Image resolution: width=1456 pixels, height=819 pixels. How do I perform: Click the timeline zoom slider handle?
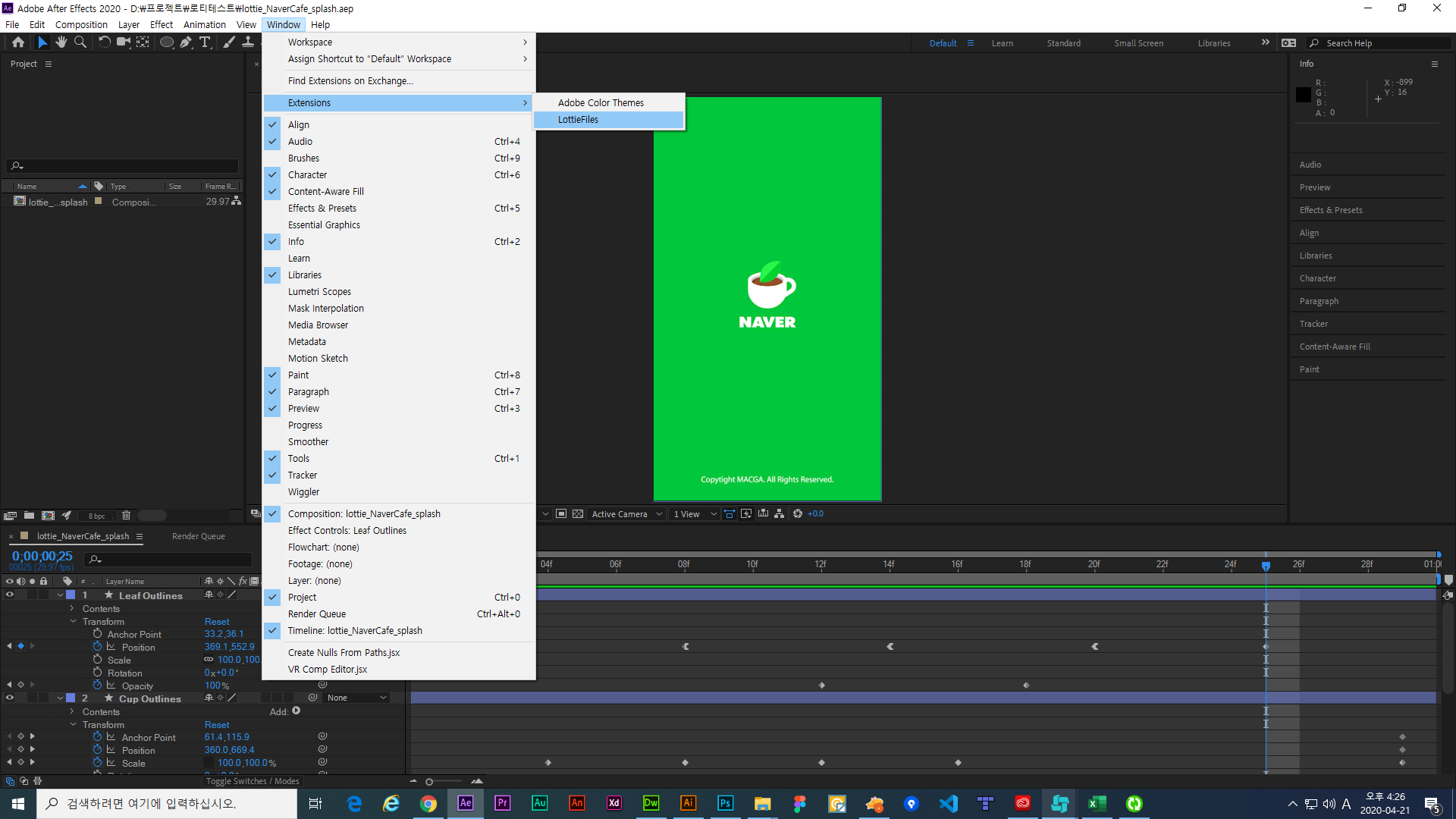[429, 782]
